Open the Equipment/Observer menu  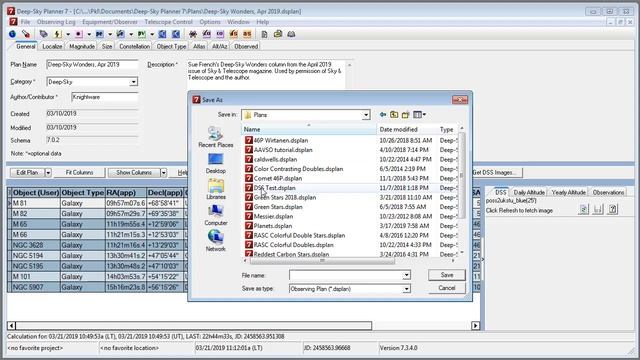click(110, 22)
